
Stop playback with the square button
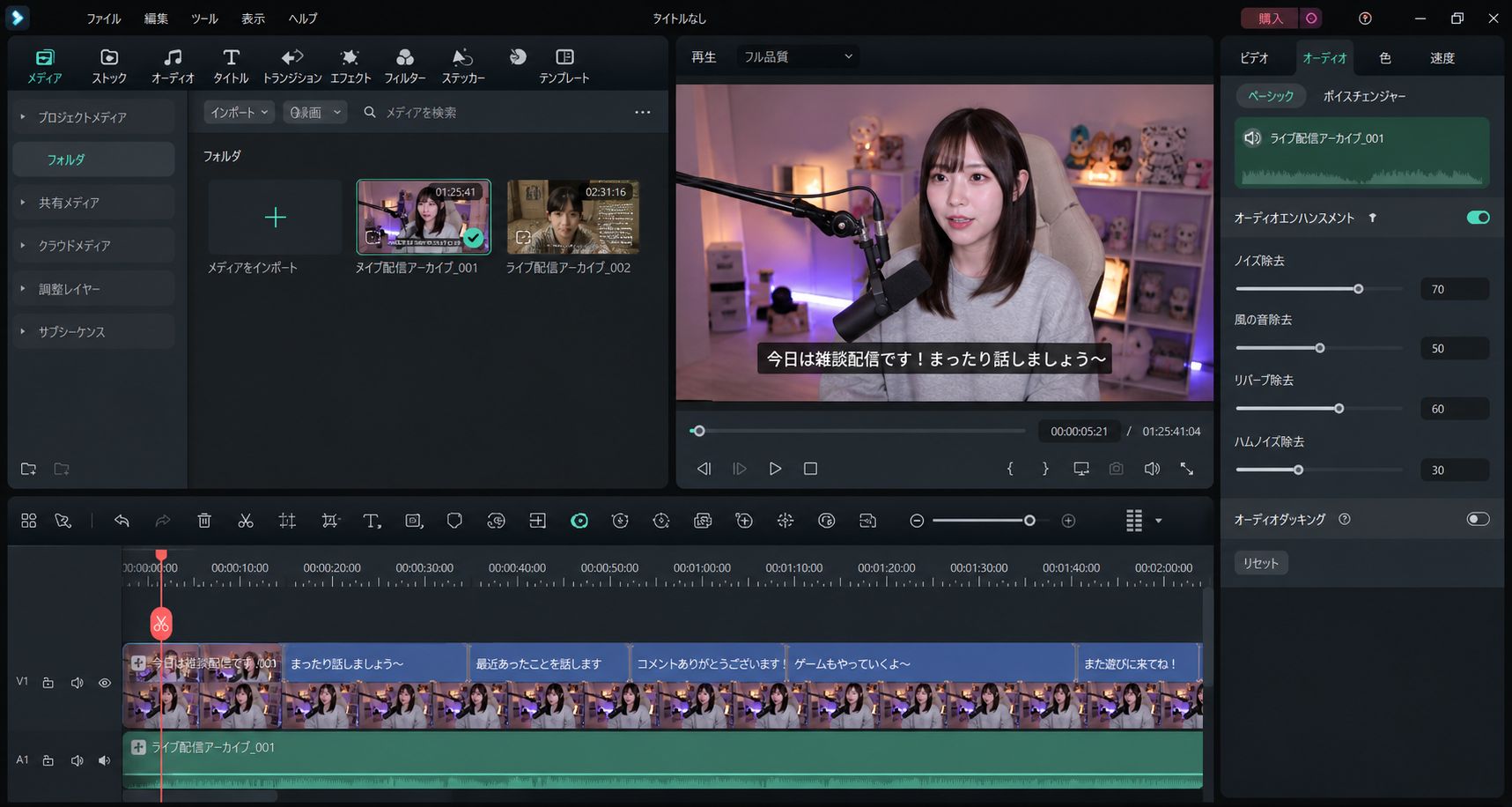811,469
